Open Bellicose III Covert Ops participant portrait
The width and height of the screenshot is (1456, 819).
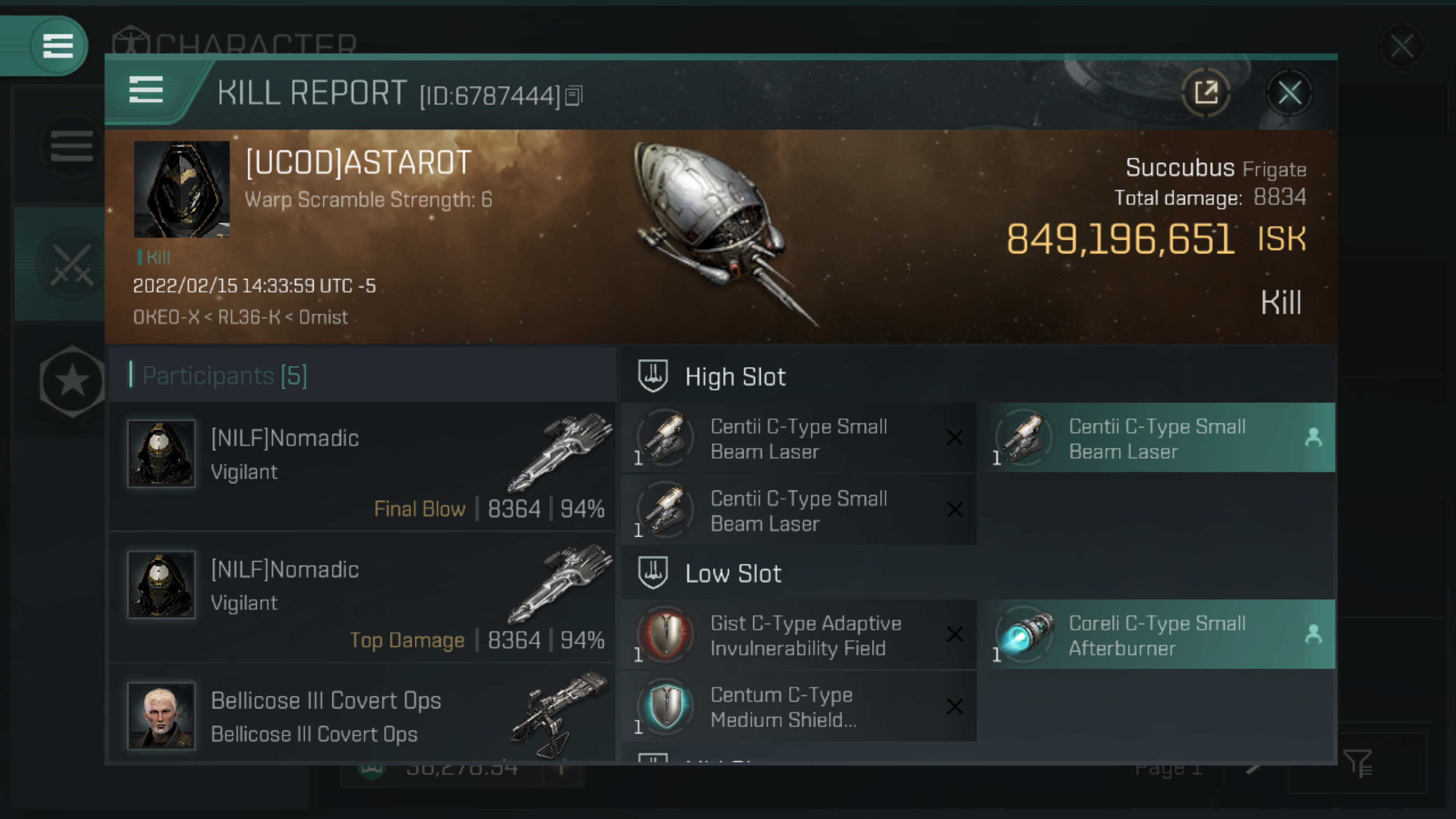162,715
